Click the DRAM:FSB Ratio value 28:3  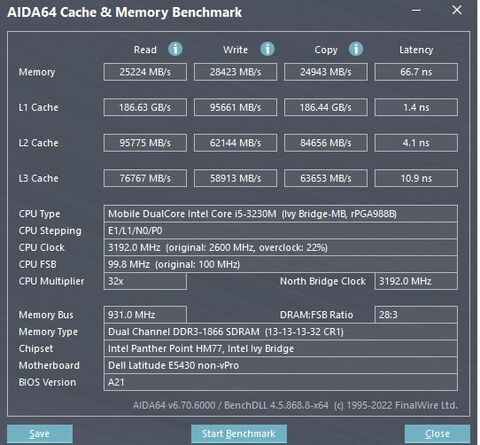coord(416,315)
